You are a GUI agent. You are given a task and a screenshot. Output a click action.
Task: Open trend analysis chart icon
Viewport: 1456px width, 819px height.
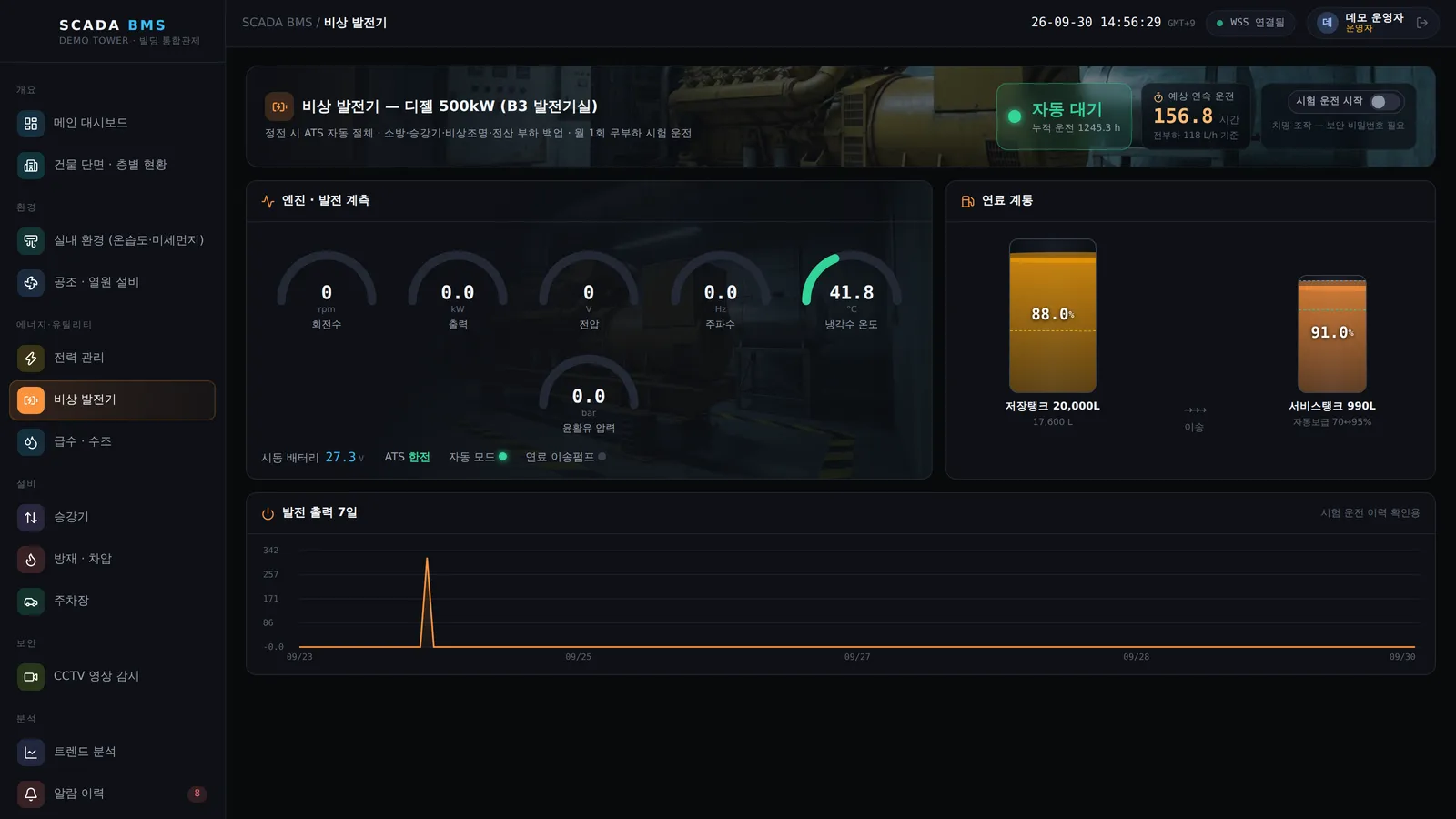[x=31, y=752]
